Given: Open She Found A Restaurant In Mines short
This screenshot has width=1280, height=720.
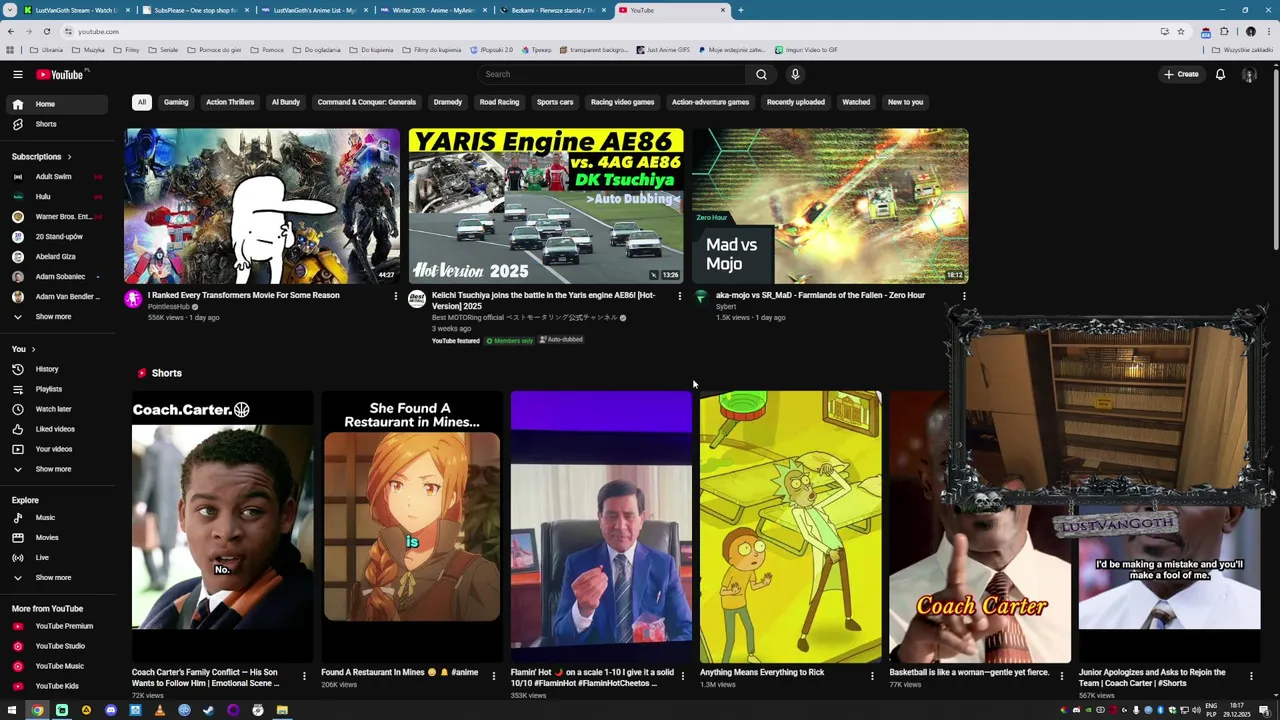Looking at the screenshot, I should tap(411, 526).
